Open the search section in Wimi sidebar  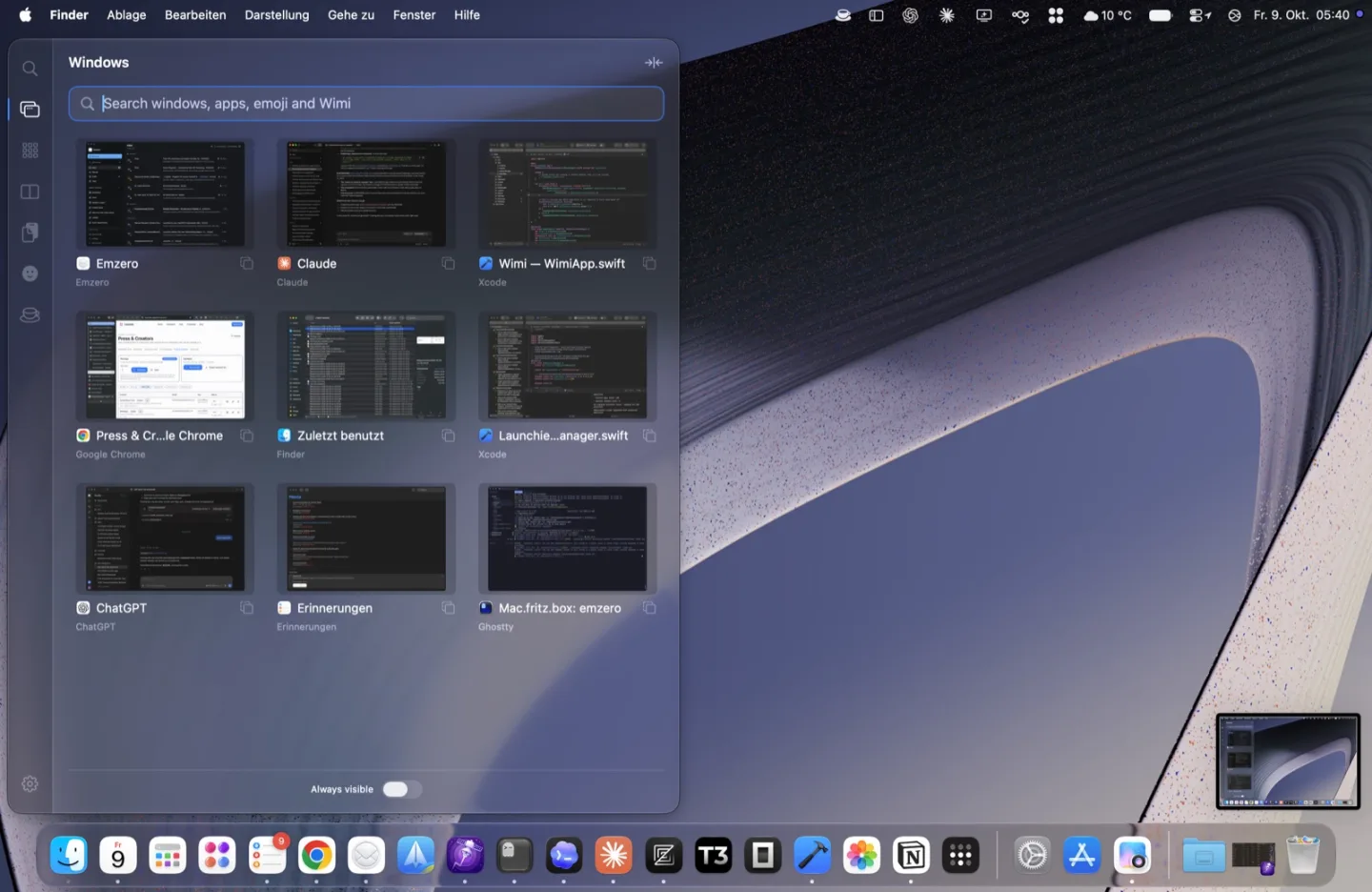(30, 69)
